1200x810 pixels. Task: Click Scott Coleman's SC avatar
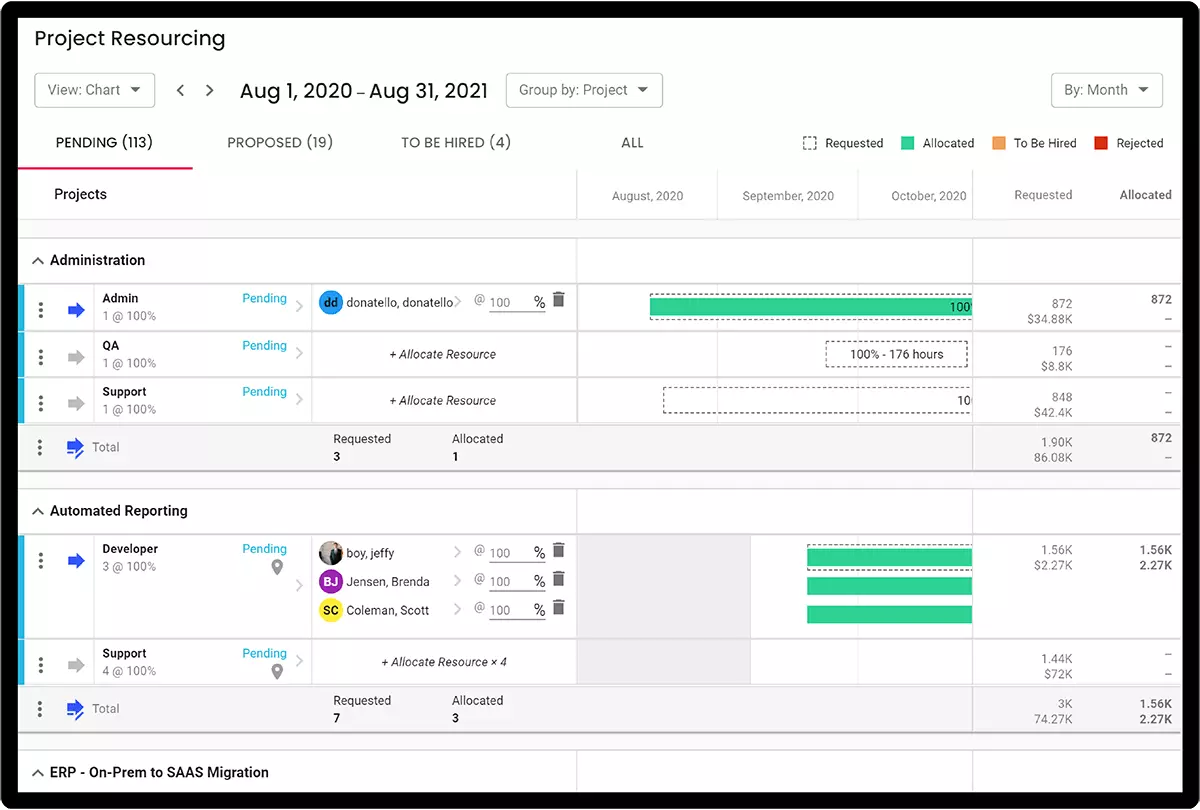pyautogui.click(x=331, y=610)
